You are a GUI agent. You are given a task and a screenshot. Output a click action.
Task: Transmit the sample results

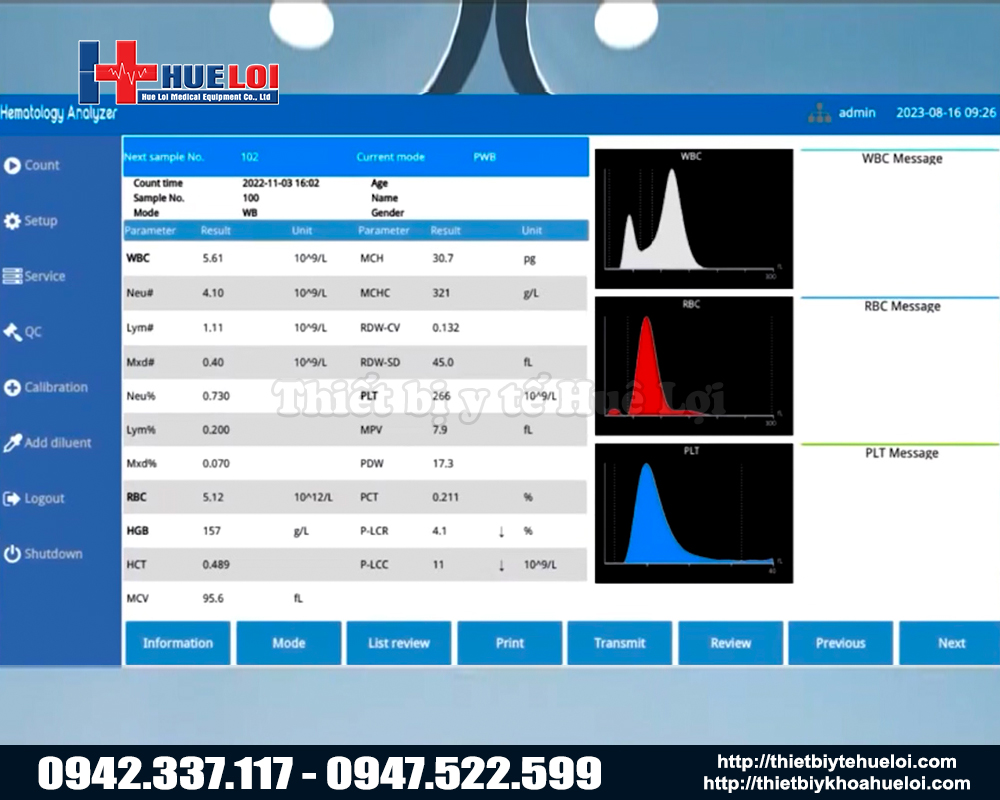tap(620, 643)
